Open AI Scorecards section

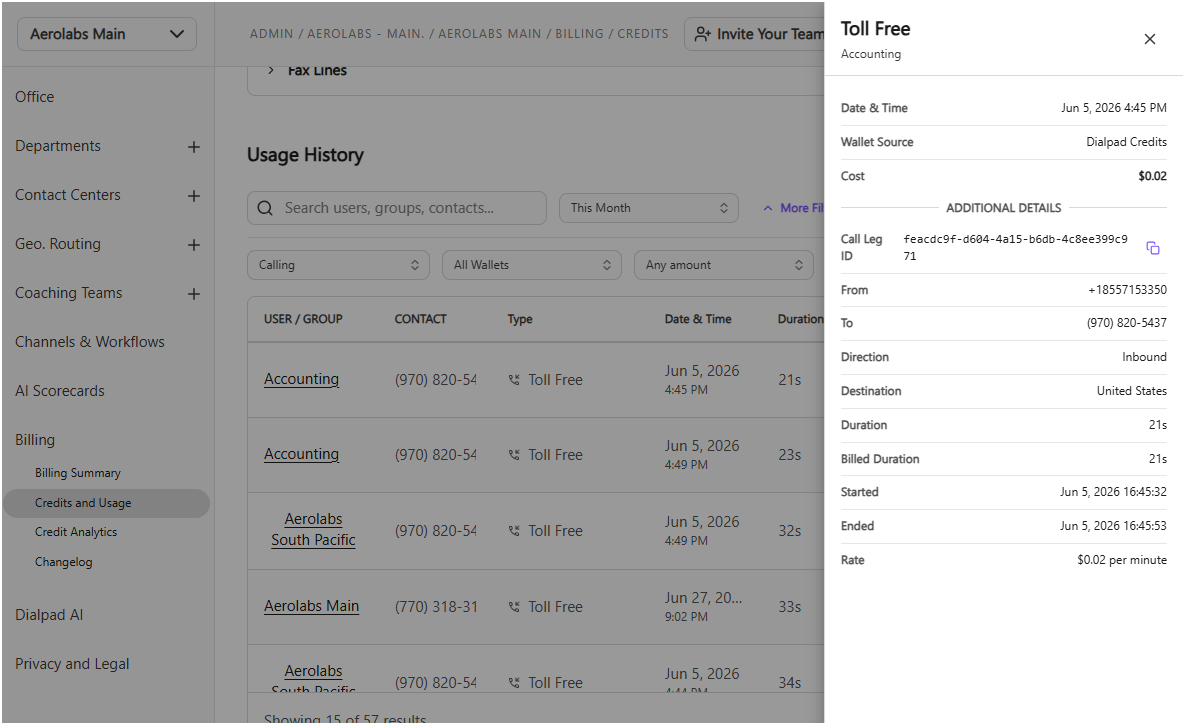[x=61, y=393]
